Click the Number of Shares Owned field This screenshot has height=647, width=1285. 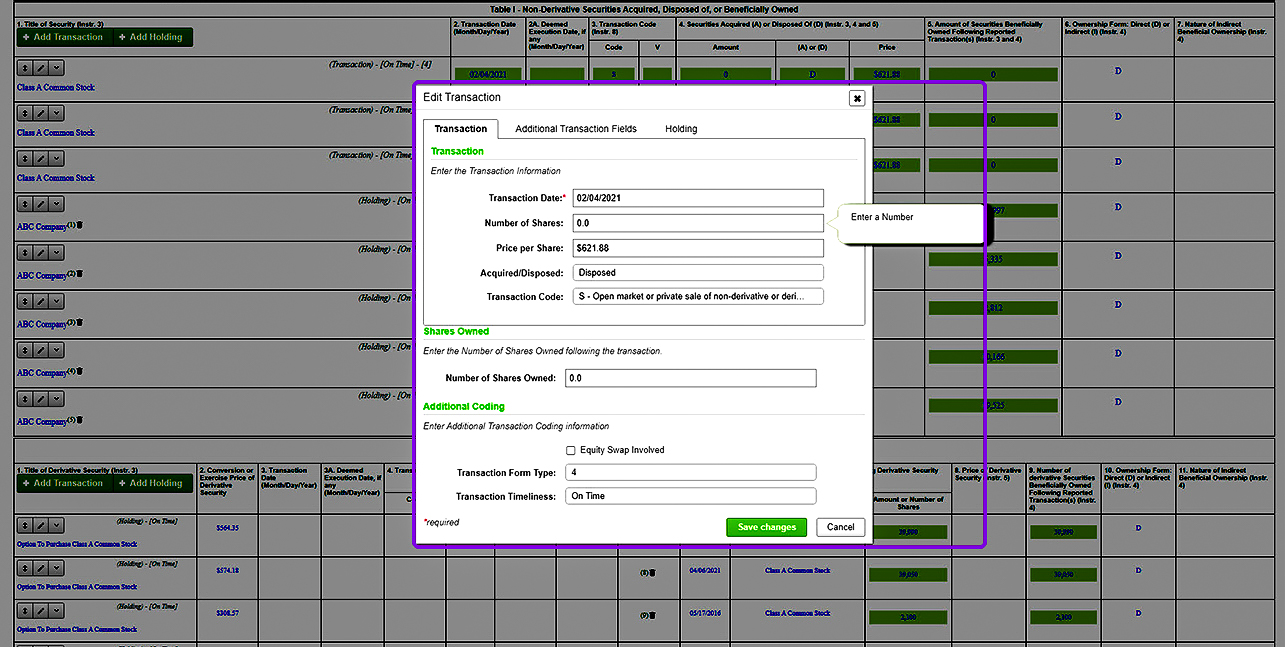pos(690,378)
